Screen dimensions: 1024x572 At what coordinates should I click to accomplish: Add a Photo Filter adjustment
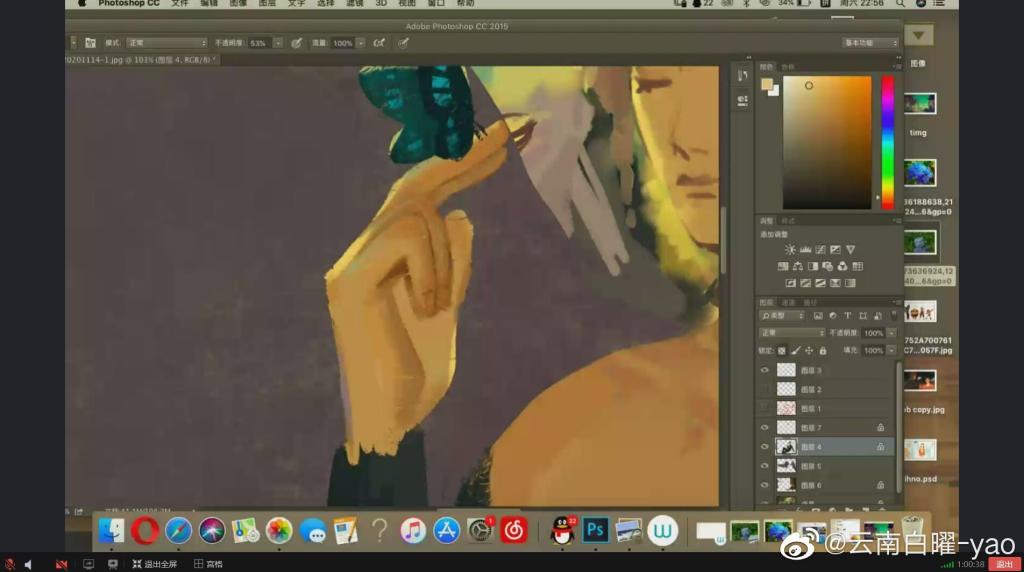(x=827, y=266)
